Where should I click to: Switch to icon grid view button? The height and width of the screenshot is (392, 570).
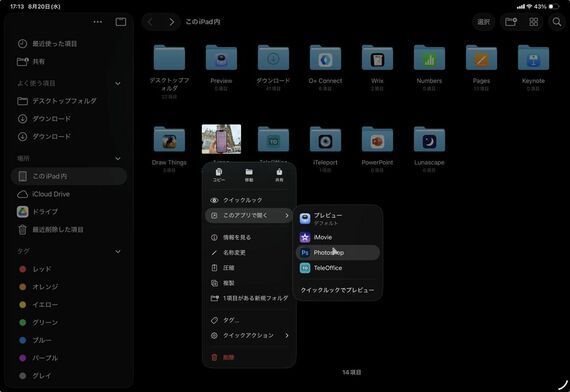click(x=533, y=22)
